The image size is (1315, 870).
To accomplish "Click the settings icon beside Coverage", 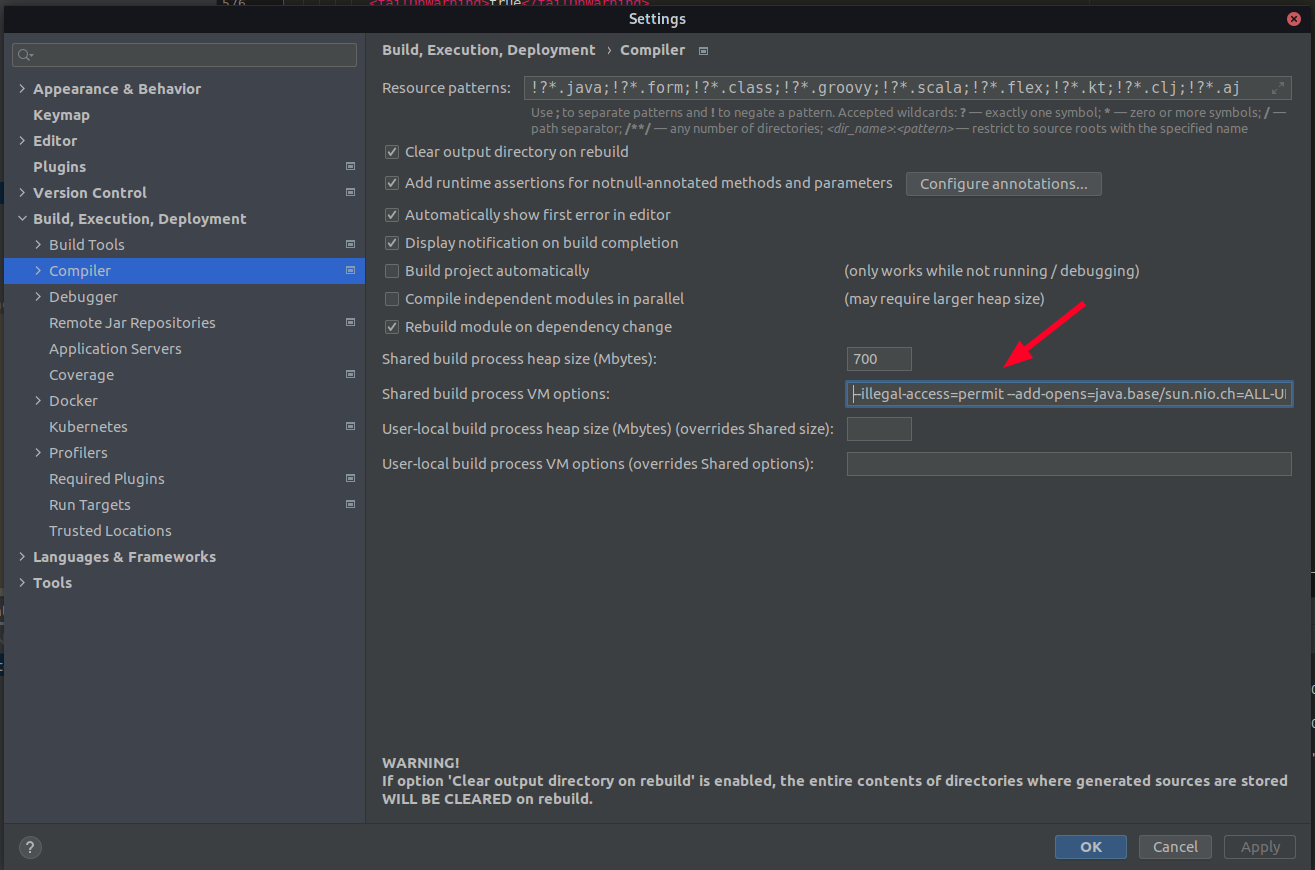I will click(349, 374).
